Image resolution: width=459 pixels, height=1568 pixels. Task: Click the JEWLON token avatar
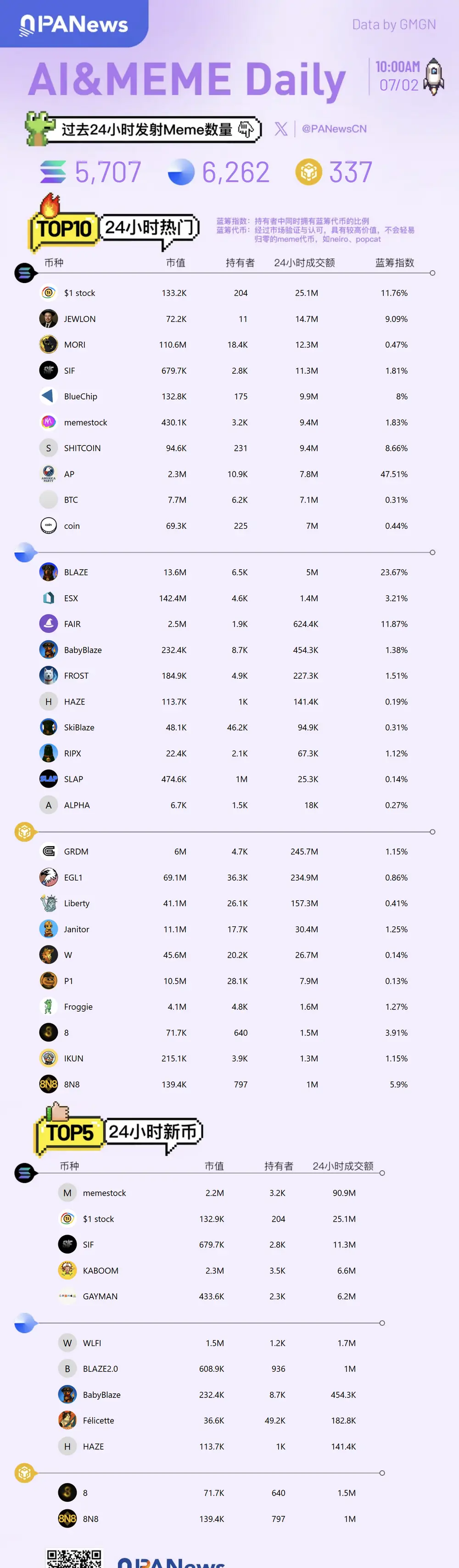(x=49, y=318)
